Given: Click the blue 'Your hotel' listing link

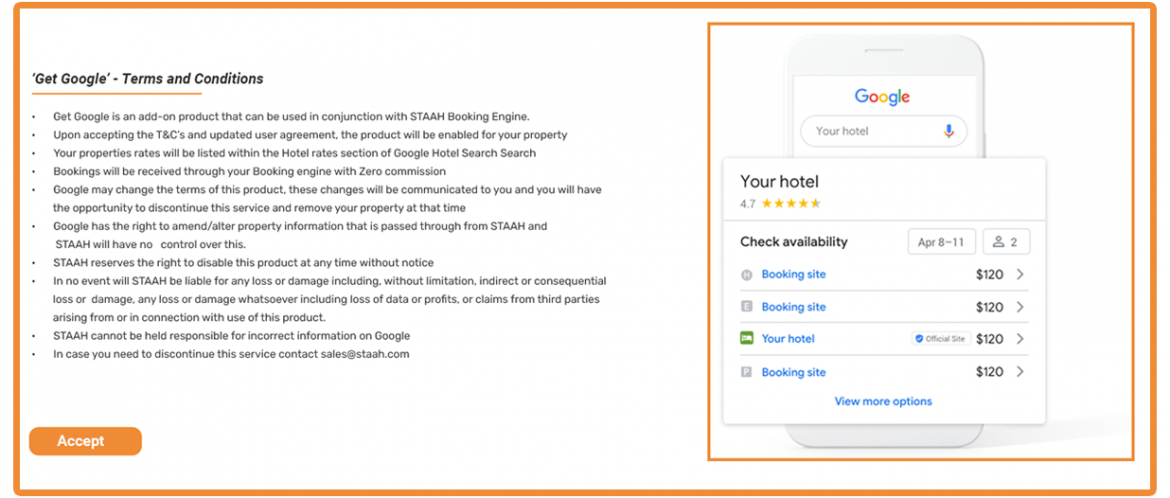Looking at the screenshot, I should click(x=788, y=339).
